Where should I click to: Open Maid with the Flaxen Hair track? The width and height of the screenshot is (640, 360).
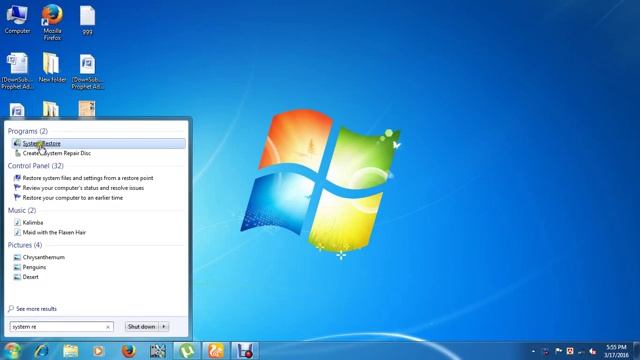[54, 232]
